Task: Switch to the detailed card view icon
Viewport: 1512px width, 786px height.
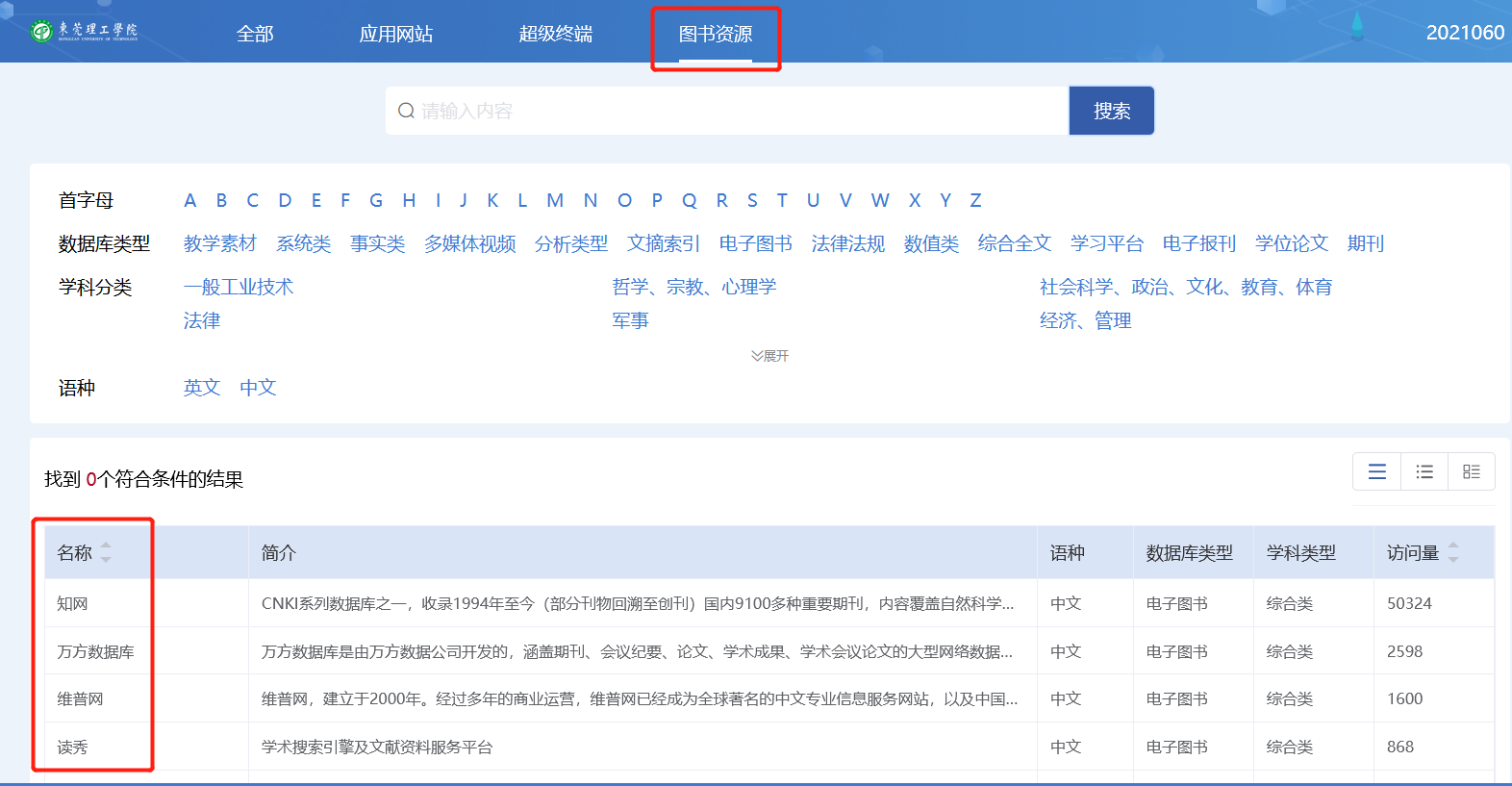Action: (x=1472, y=471)
